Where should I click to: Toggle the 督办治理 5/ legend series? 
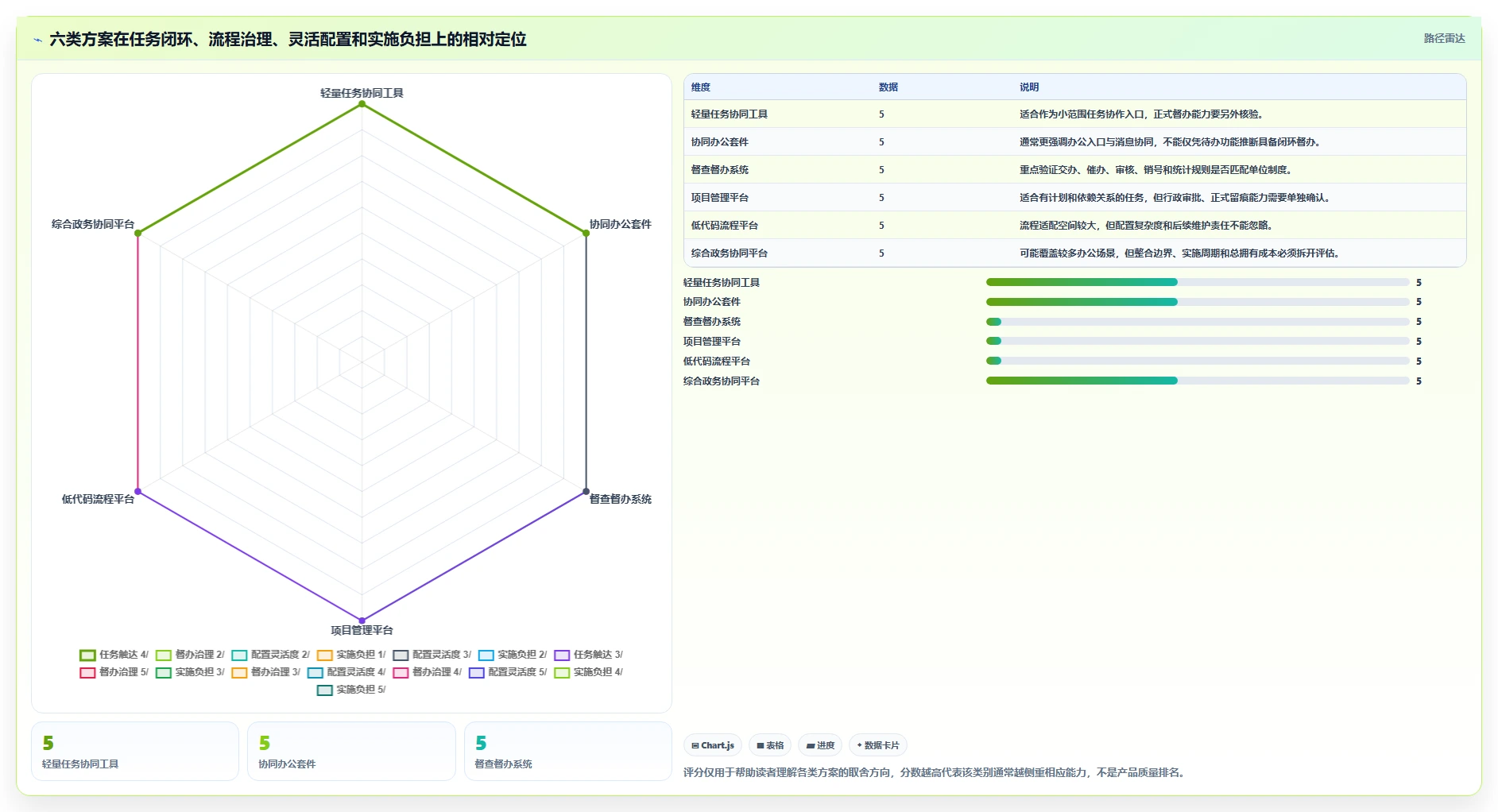(x=114, y=672)
